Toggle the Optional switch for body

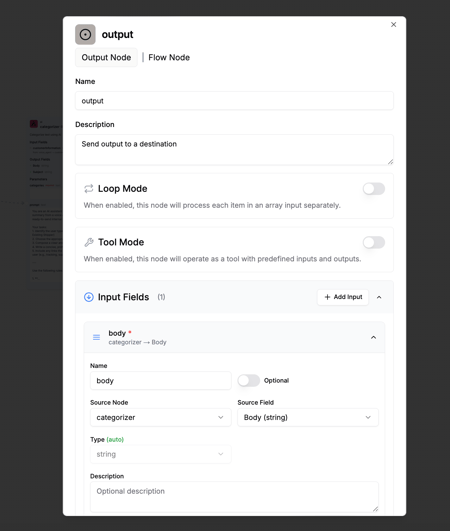pos(249,380)
